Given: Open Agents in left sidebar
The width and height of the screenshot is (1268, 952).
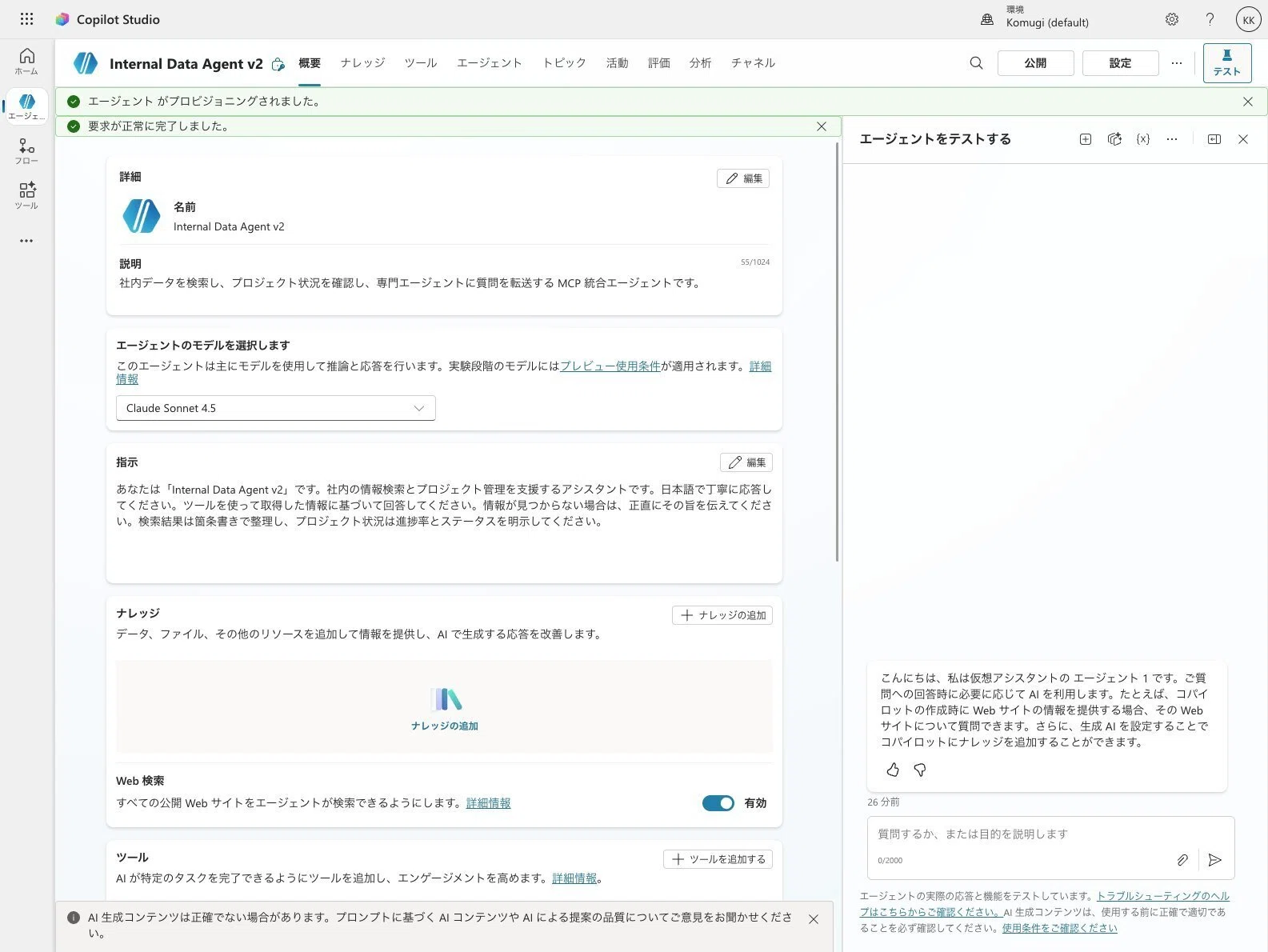Looking at the screenshot, I should pyautogui.click(x=26, y=106).
